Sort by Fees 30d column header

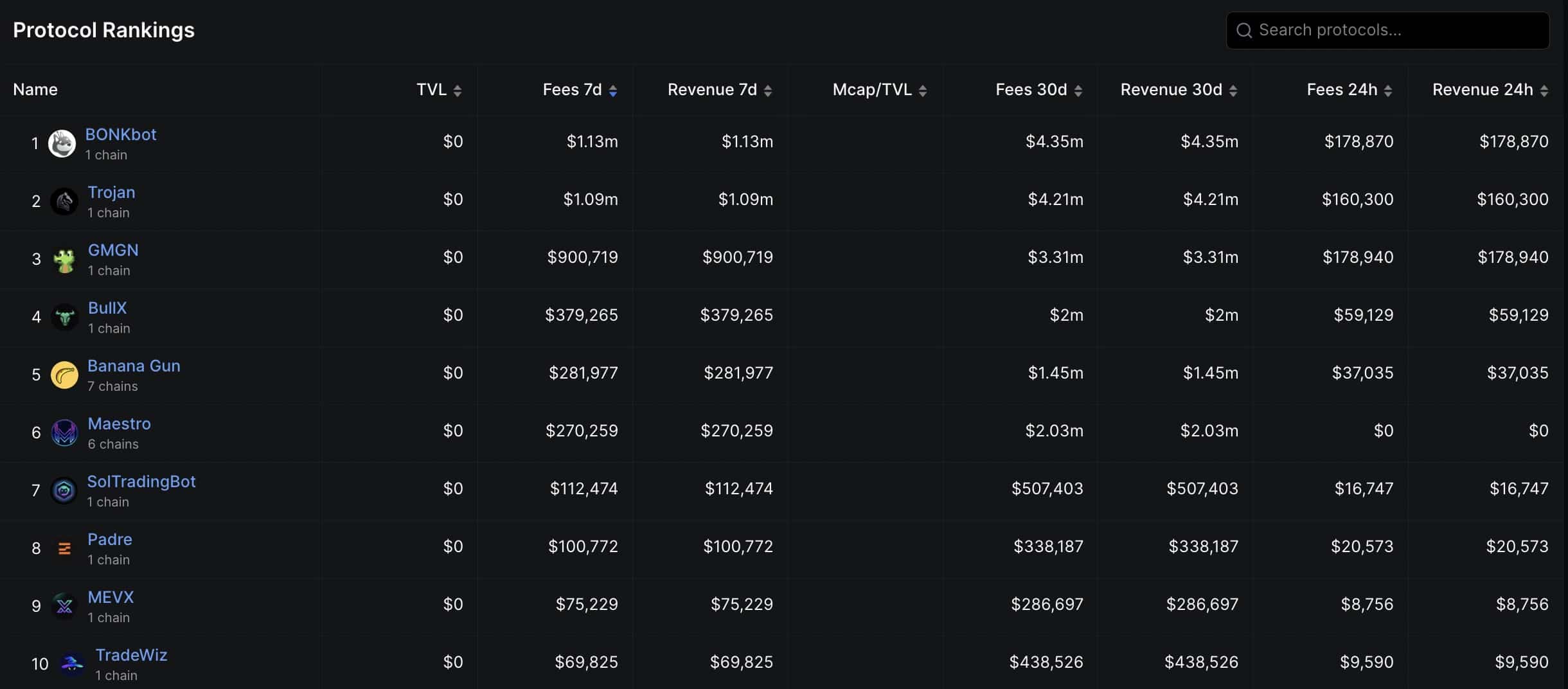pyautogui.click(x=1038, y=90)
